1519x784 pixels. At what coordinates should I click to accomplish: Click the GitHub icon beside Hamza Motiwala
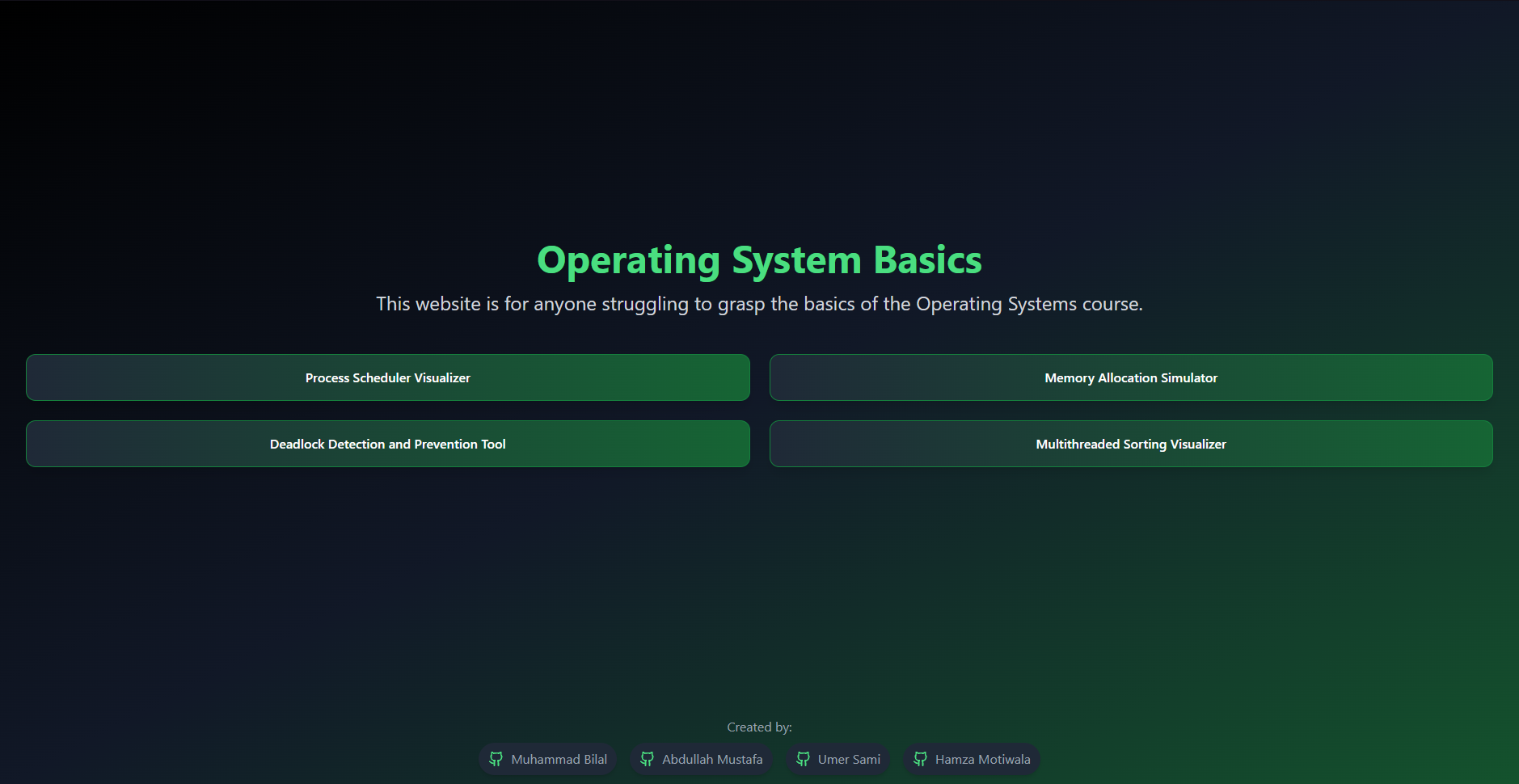920,759
